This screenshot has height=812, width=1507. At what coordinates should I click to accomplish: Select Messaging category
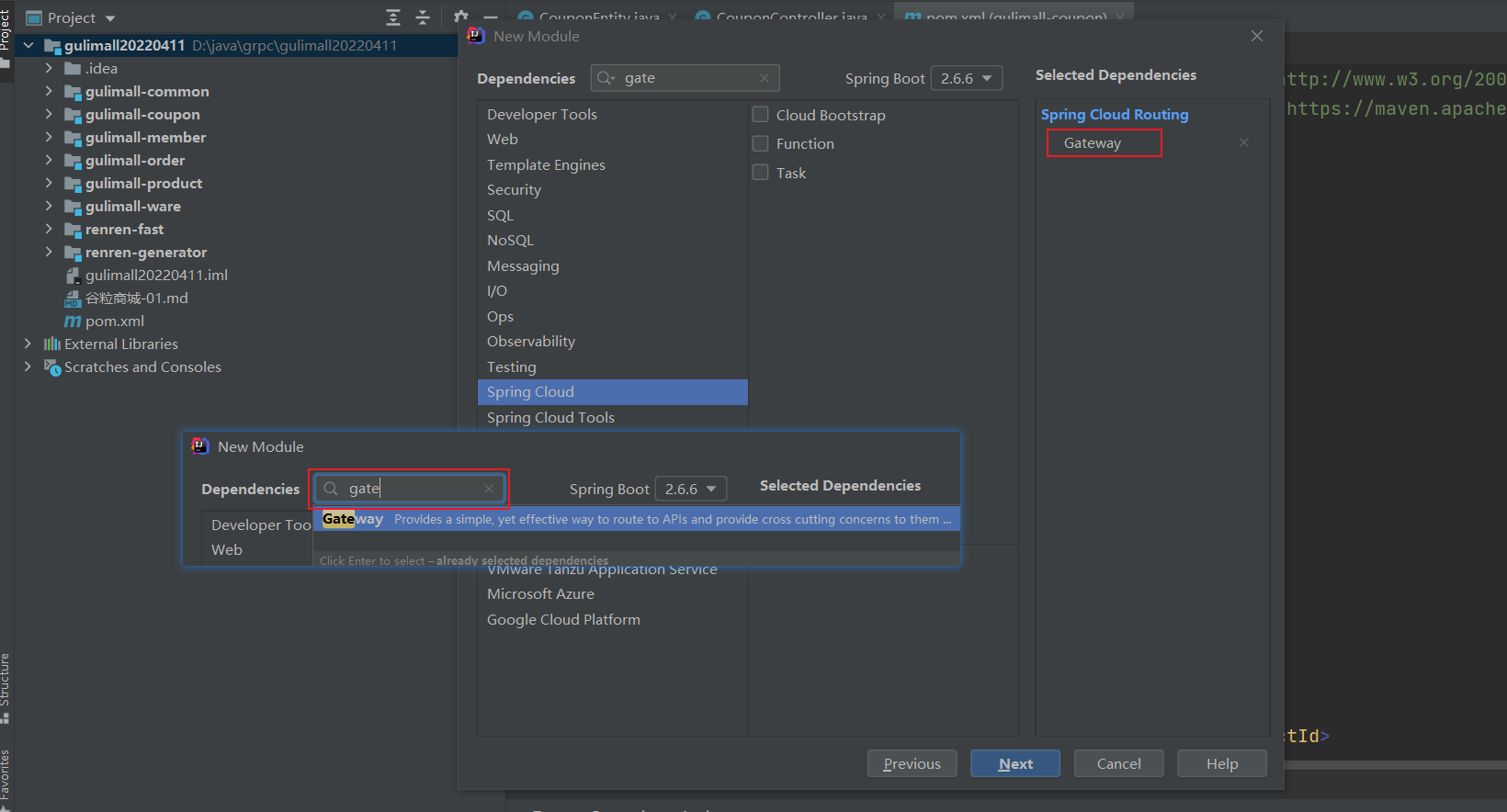tap(612, 265)
